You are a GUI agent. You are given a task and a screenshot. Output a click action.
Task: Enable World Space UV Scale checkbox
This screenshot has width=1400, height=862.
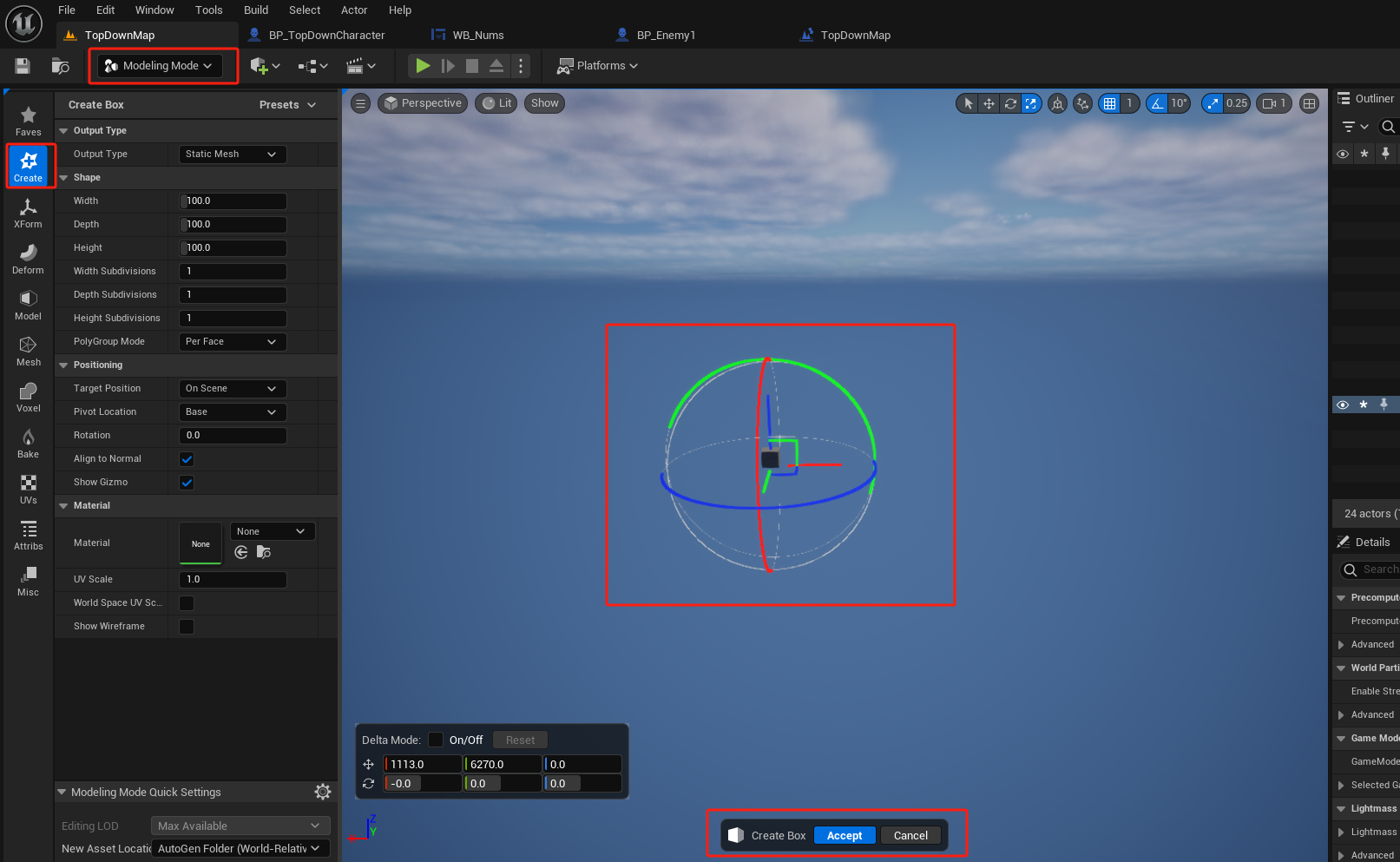187,603
